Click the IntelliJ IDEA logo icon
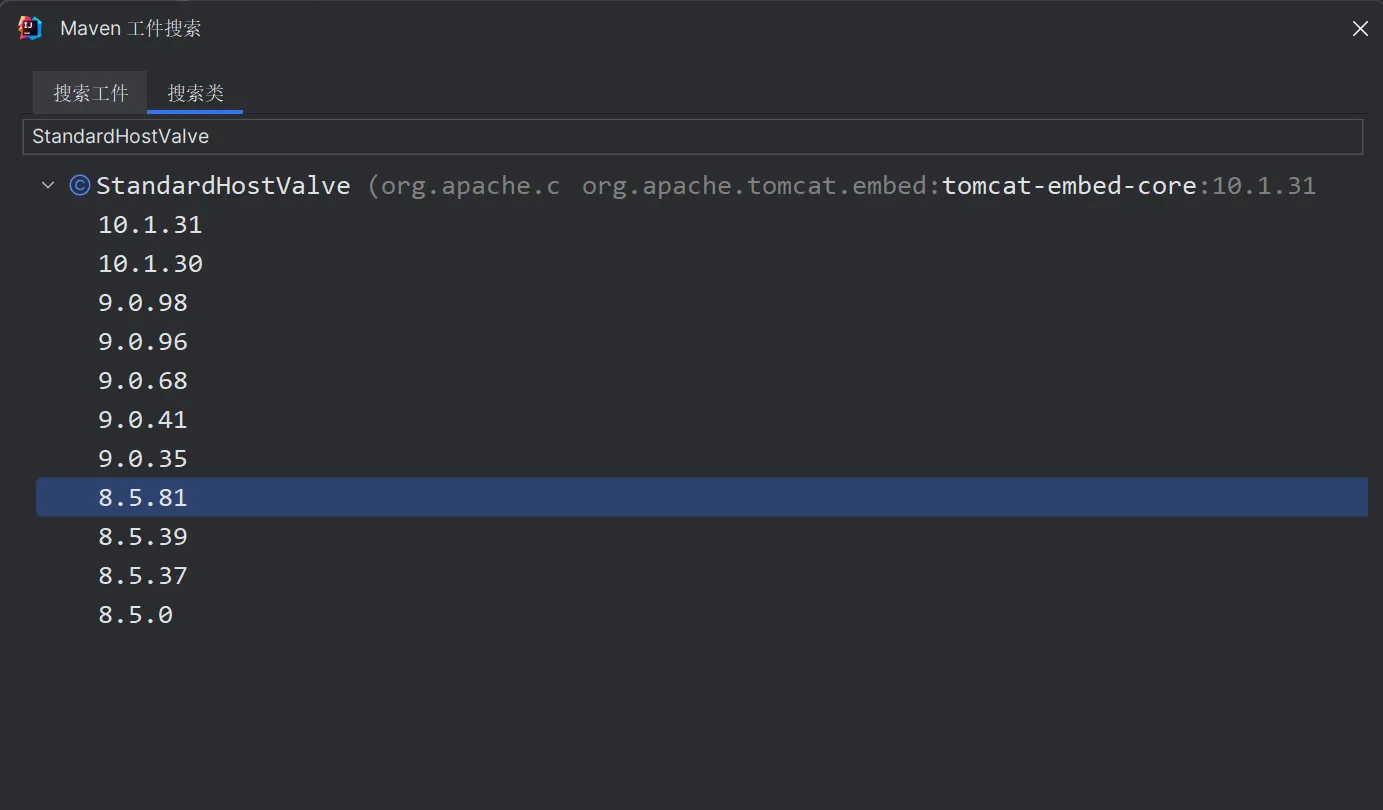The image size is (1383, 810). point(30,28)
